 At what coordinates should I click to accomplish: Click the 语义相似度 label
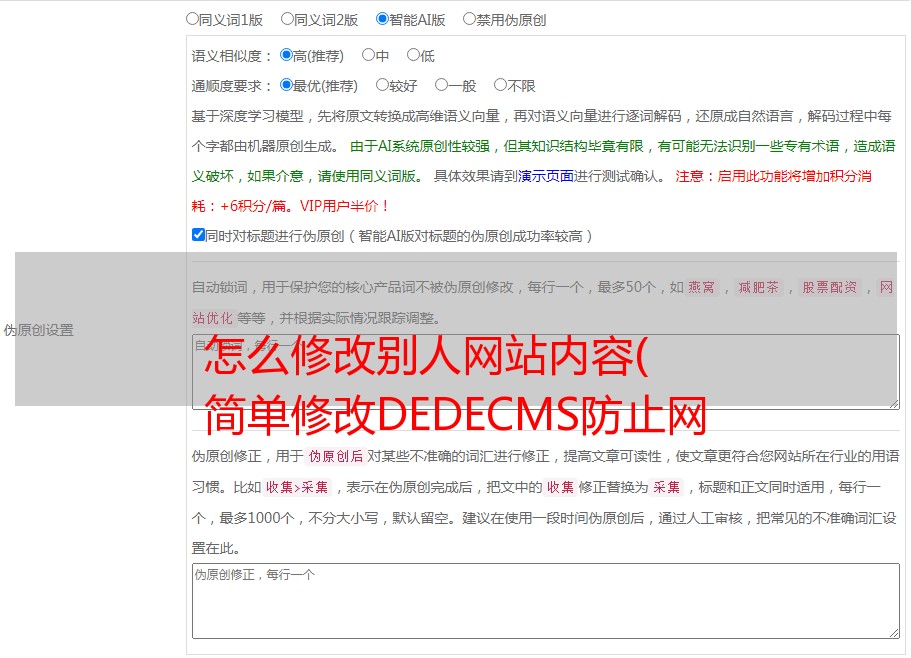[232, 56]
